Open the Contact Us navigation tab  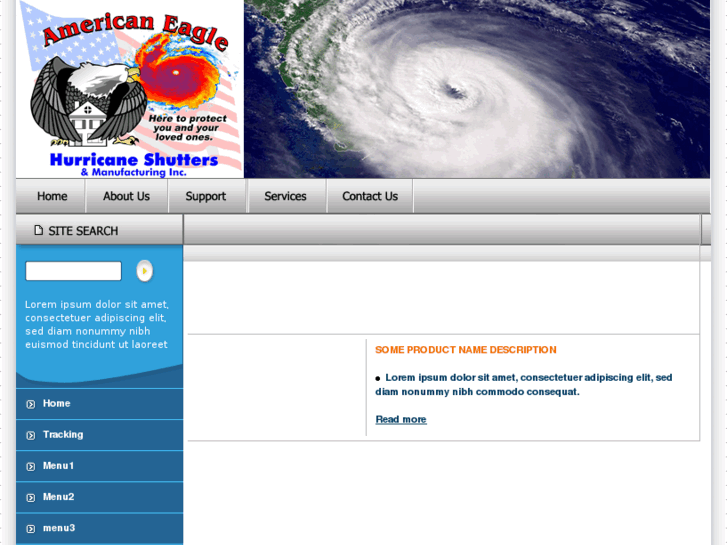point(370,196)
